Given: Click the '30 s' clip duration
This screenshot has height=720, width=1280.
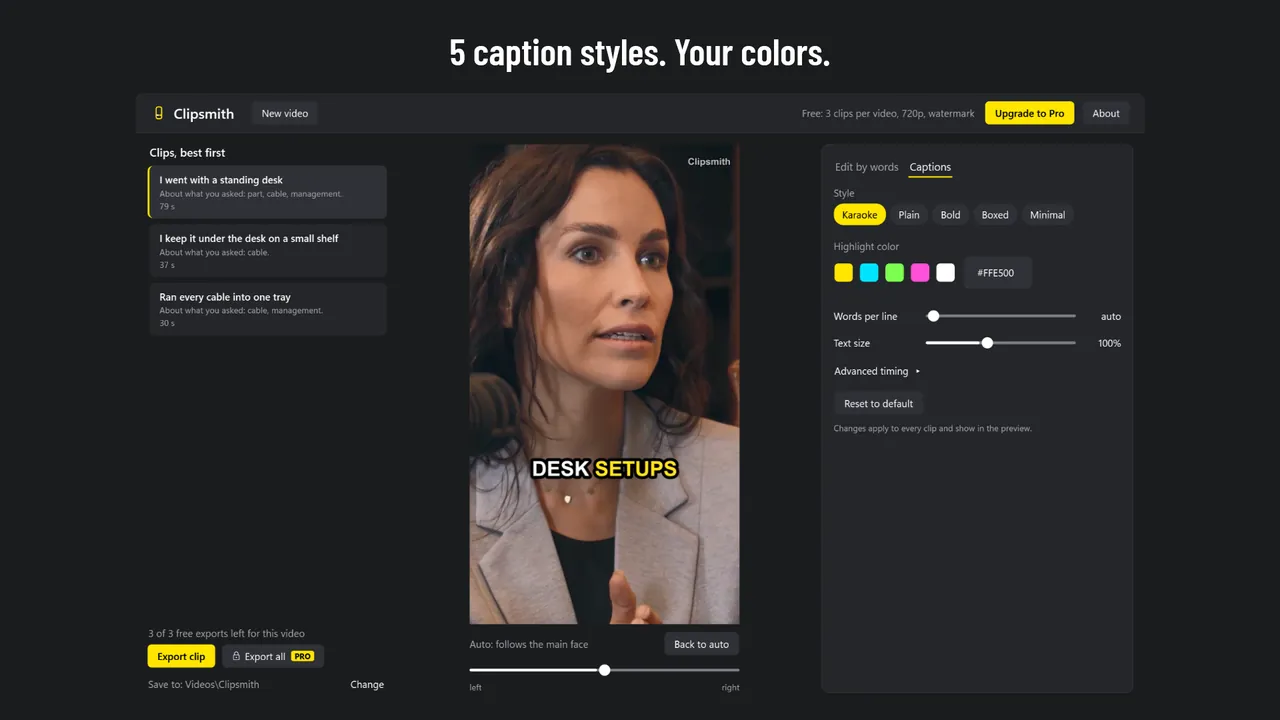Looking at the screenshot, I should click(167, 323).
